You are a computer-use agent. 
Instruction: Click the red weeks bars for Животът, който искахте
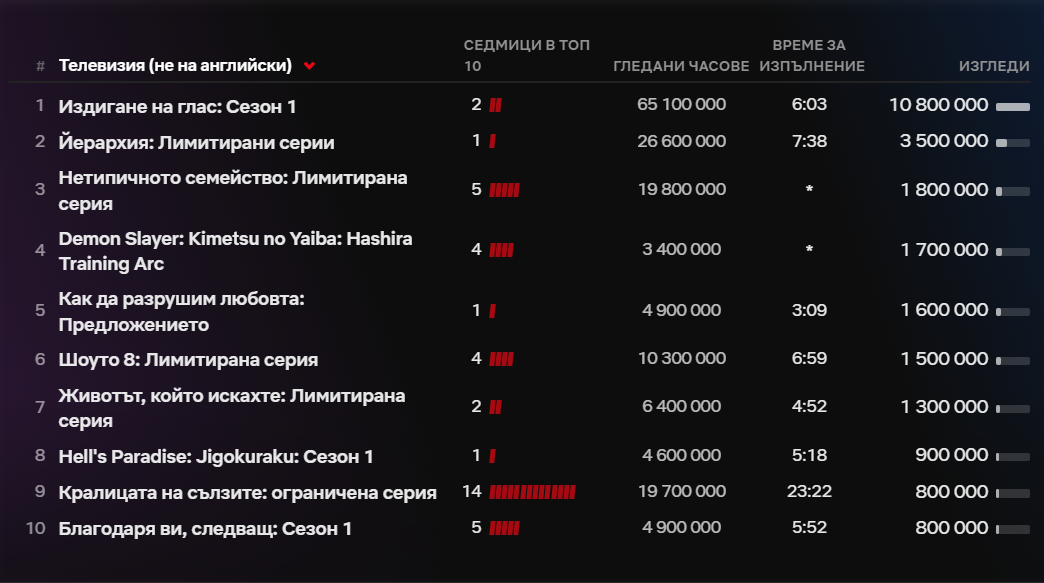(x=495, y=406)
